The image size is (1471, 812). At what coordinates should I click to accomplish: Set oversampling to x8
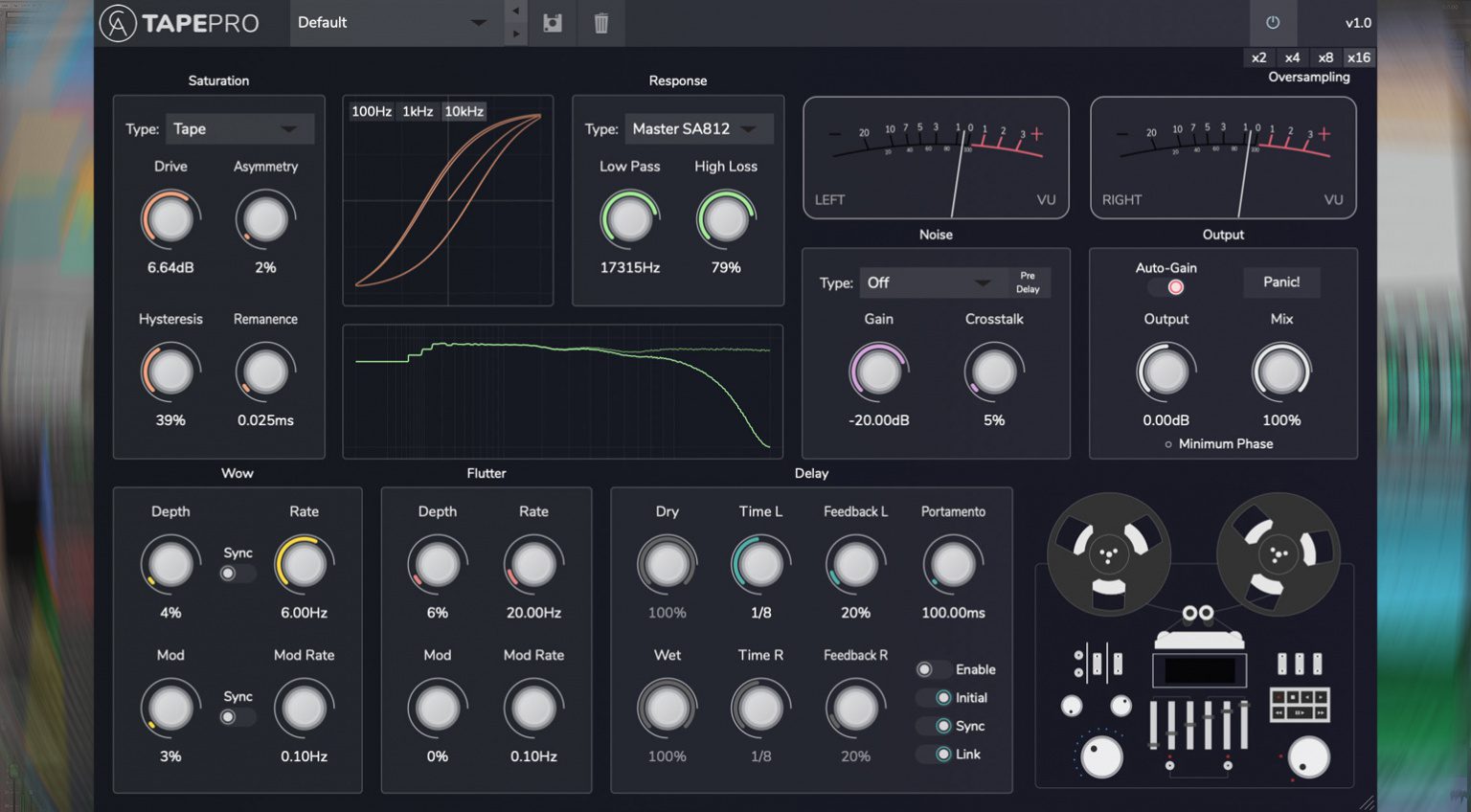point(1325,57)
